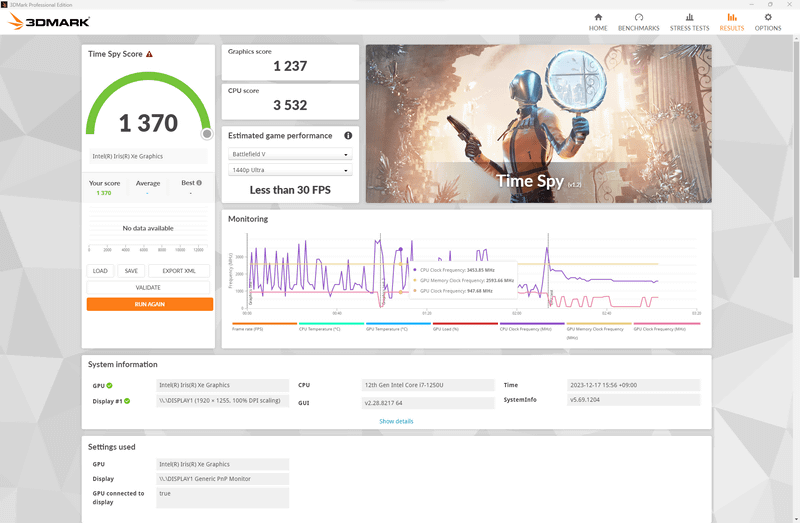Click the Average column header

148,183
